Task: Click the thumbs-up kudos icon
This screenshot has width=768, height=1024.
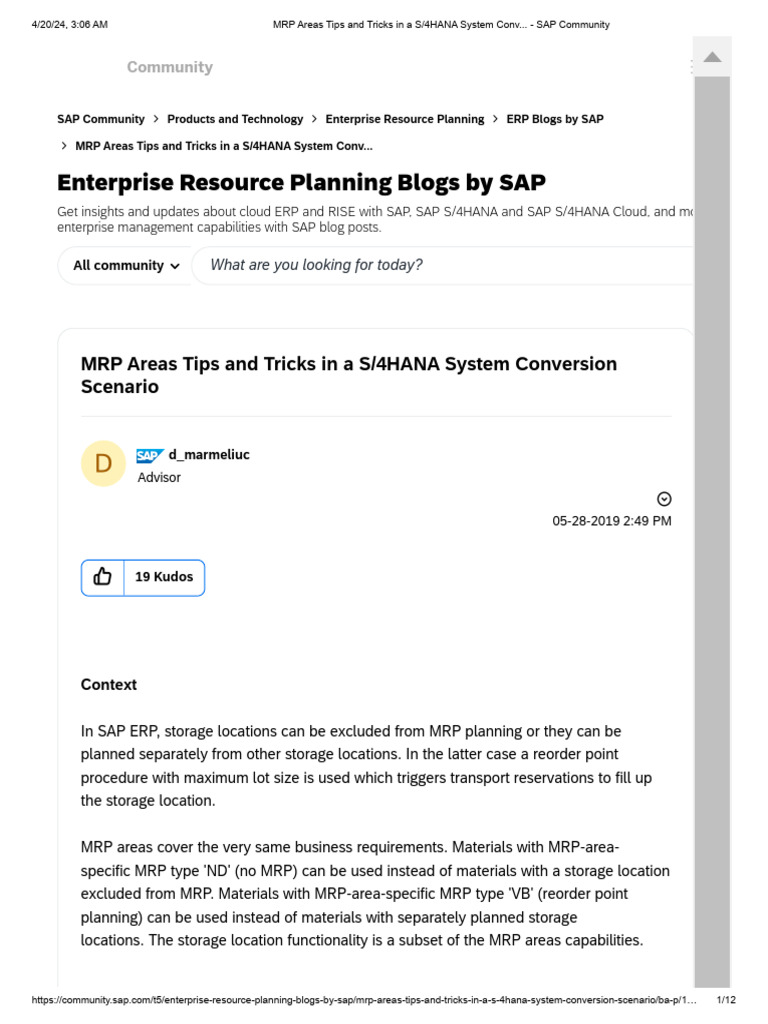Action: point(102,577)
